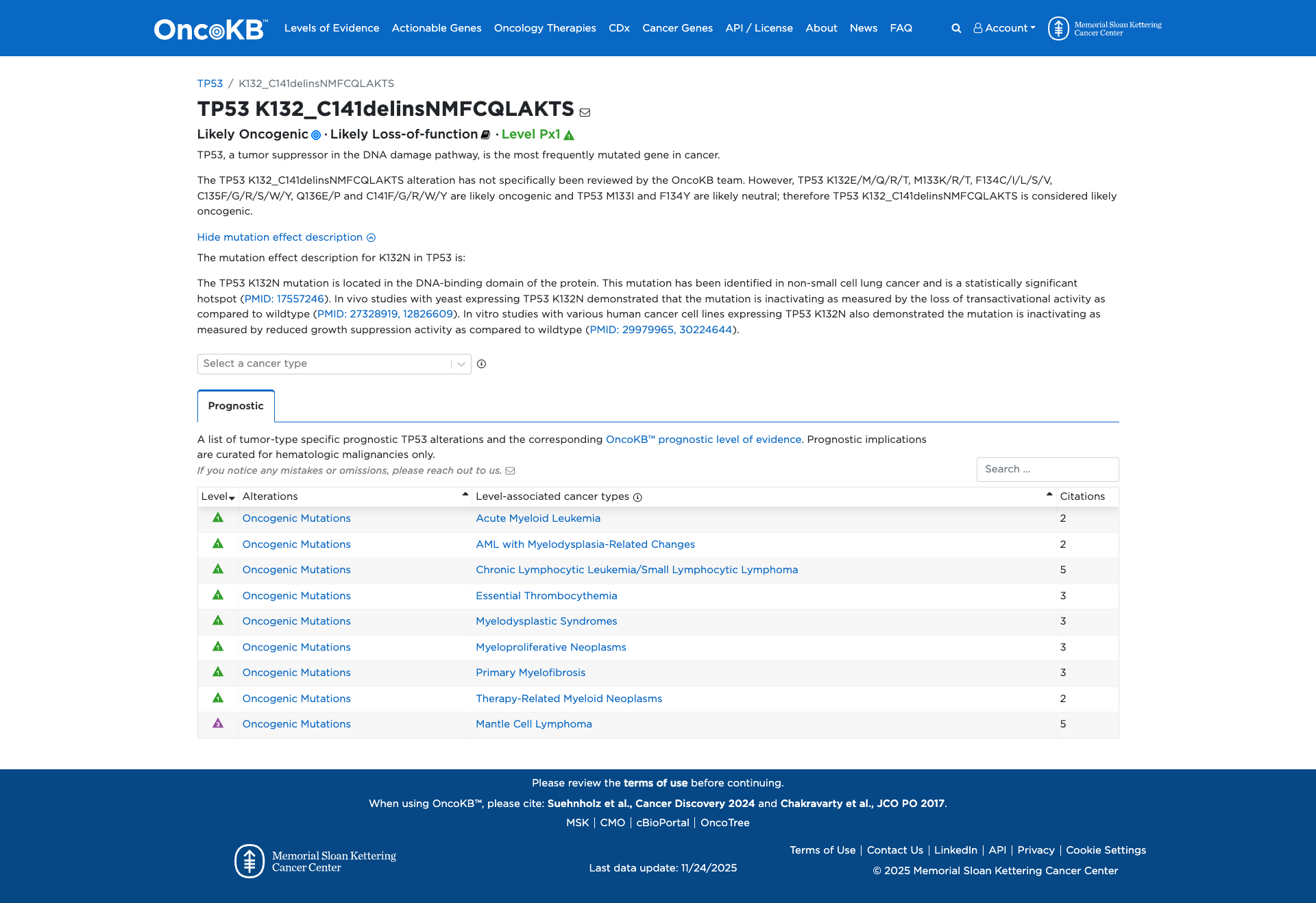Open the Actionable Genes menu item
Screen dimensions: 1316x903
[437, 28]
